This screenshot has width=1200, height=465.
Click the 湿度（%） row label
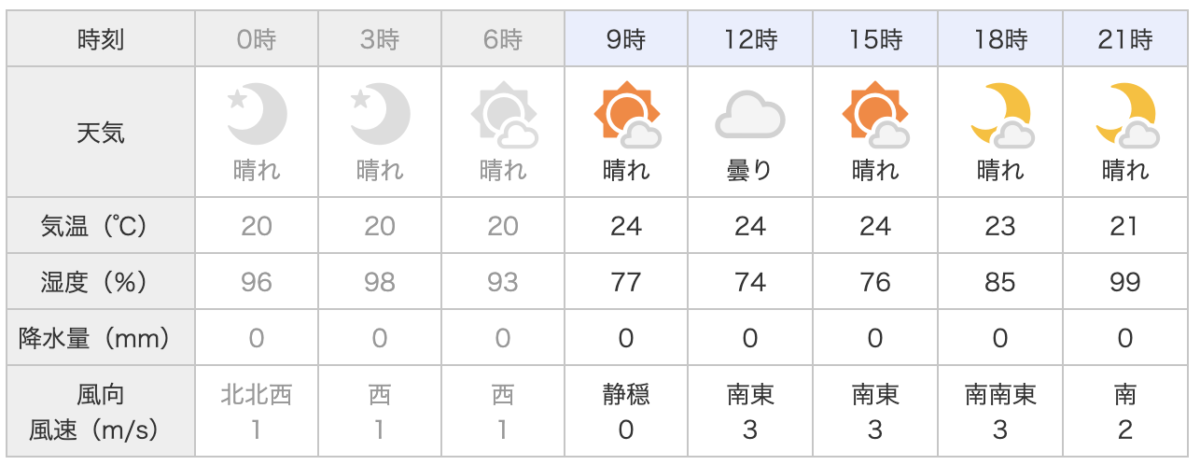point(101,282)
